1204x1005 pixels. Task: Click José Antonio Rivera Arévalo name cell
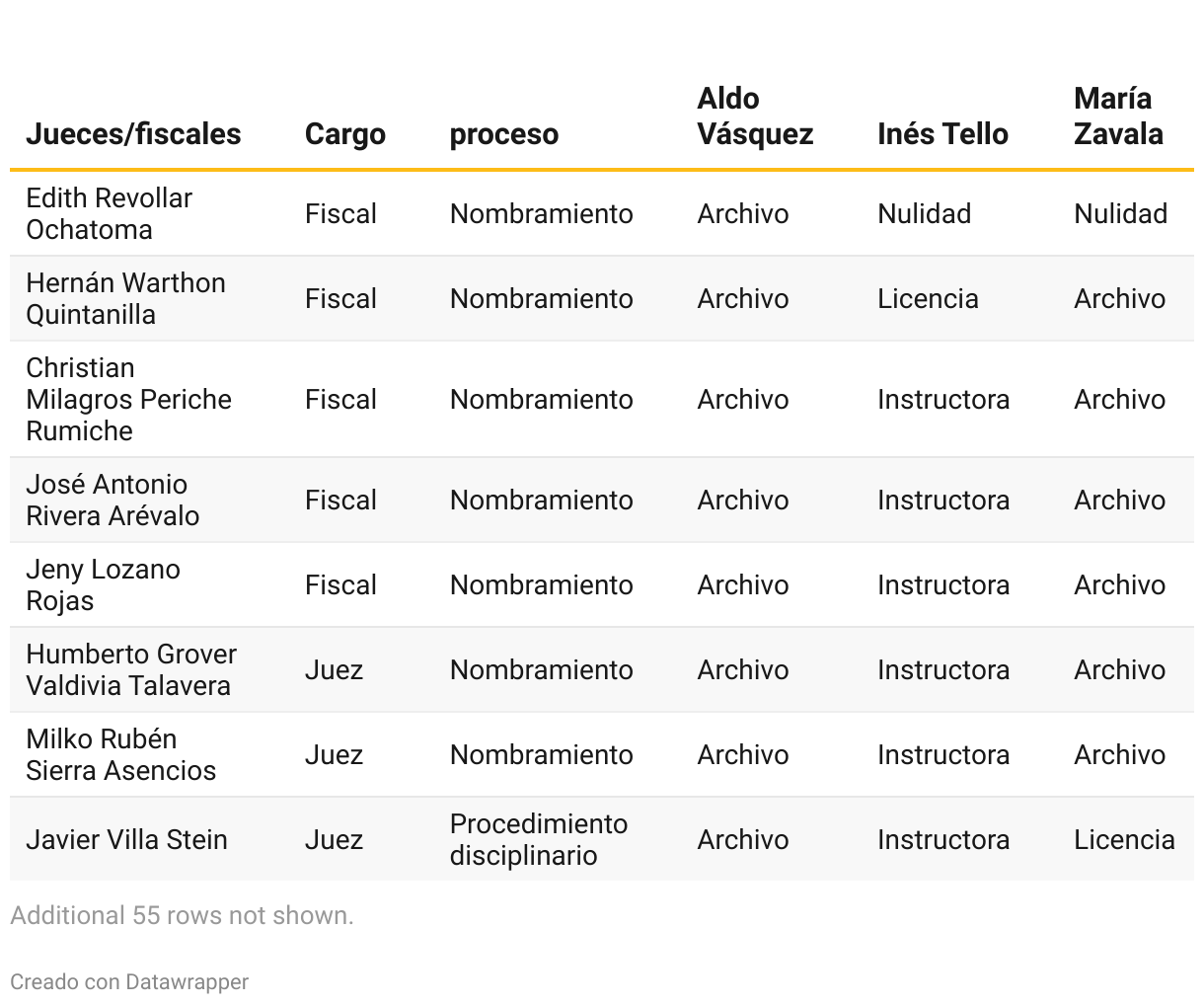pos(113,500)
